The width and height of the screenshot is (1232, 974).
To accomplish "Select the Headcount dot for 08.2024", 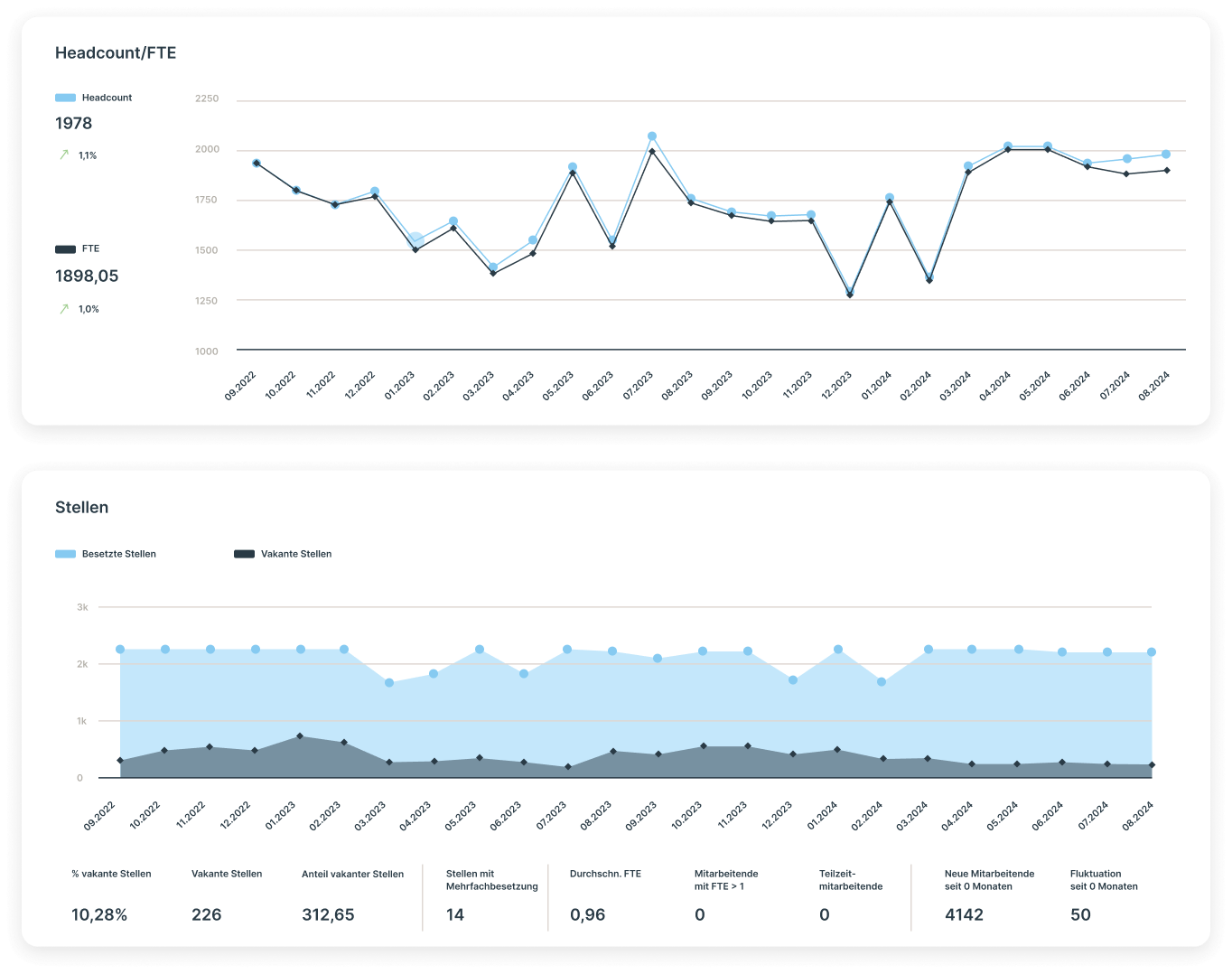I will tap(1166, 155).
